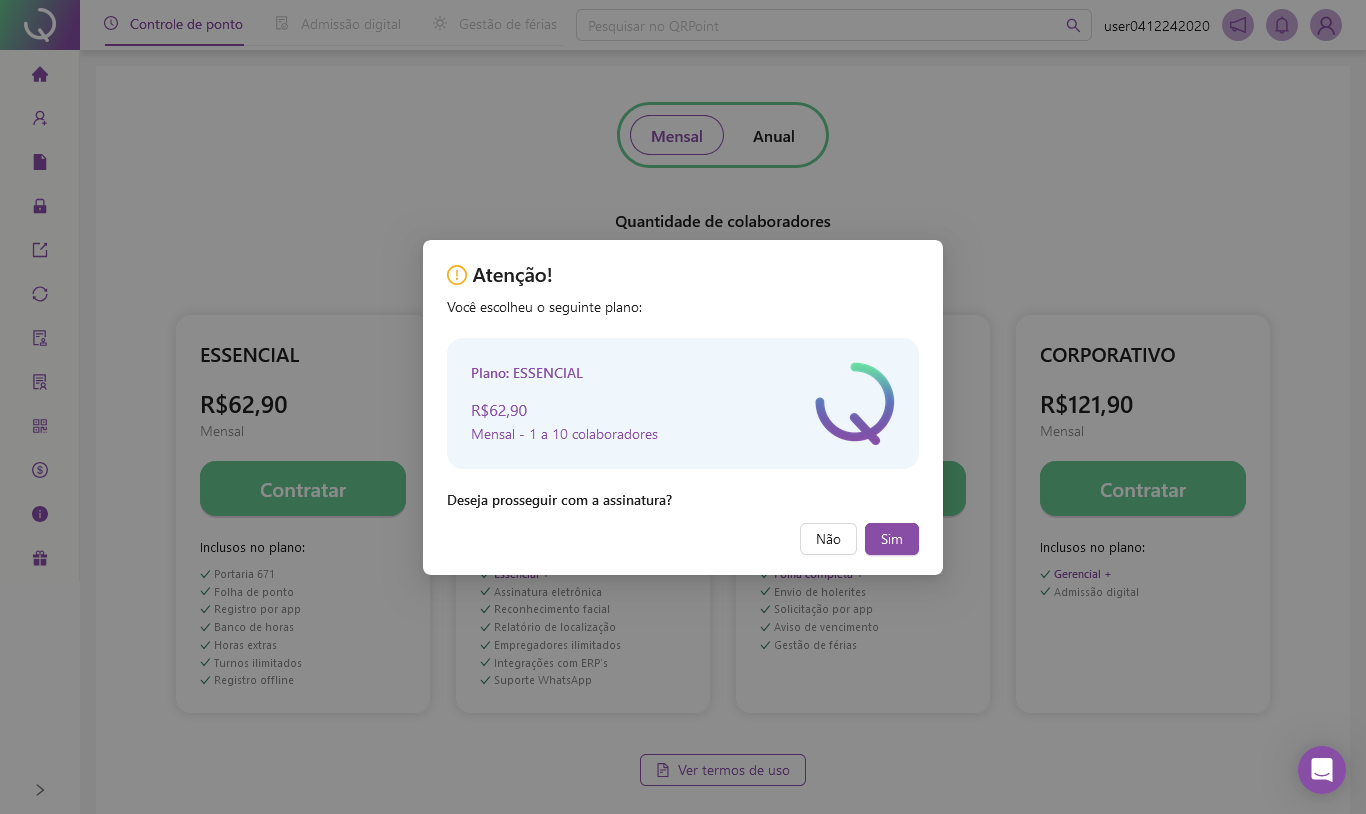Confirm subscription with Sim button
1366x814 pixels.
point(891,539)
